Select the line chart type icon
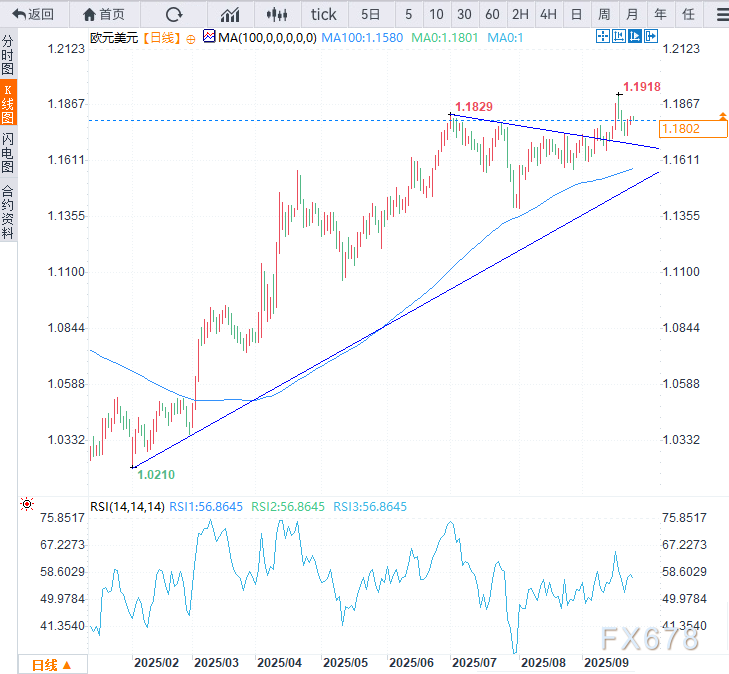The height and width of the screenshot is (674, 729). click(230, 14)
